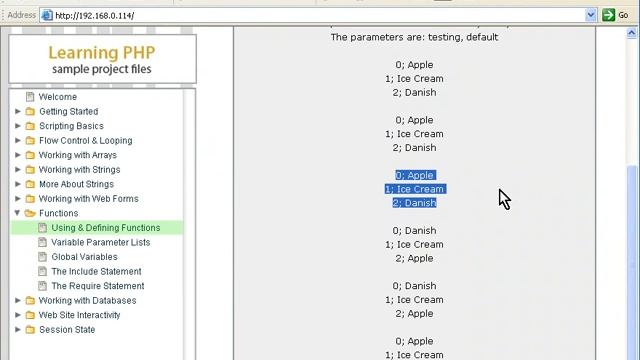Select the Functions tree label

58,213
